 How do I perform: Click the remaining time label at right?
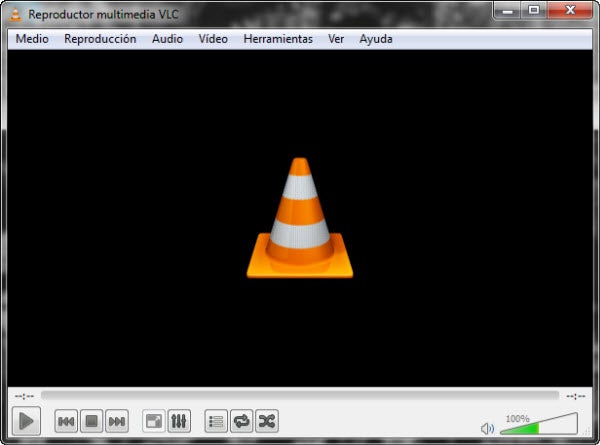pos(575,396)
